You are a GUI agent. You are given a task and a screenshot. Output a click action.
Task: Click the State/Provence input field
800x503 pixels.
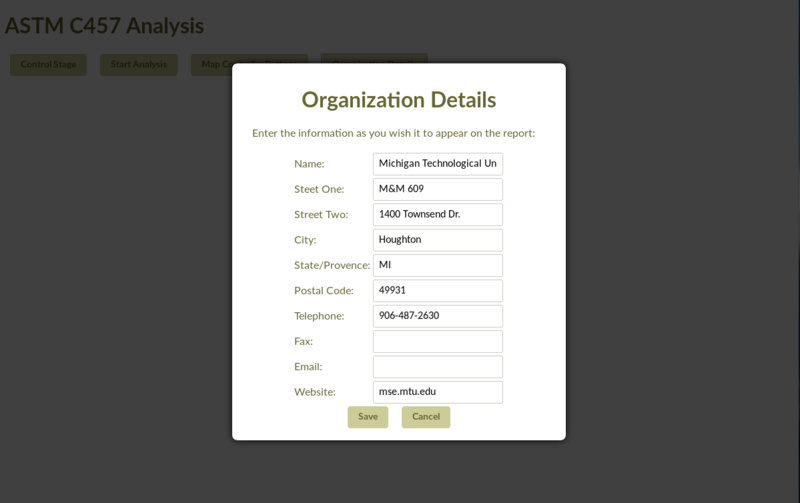point(438,265)
